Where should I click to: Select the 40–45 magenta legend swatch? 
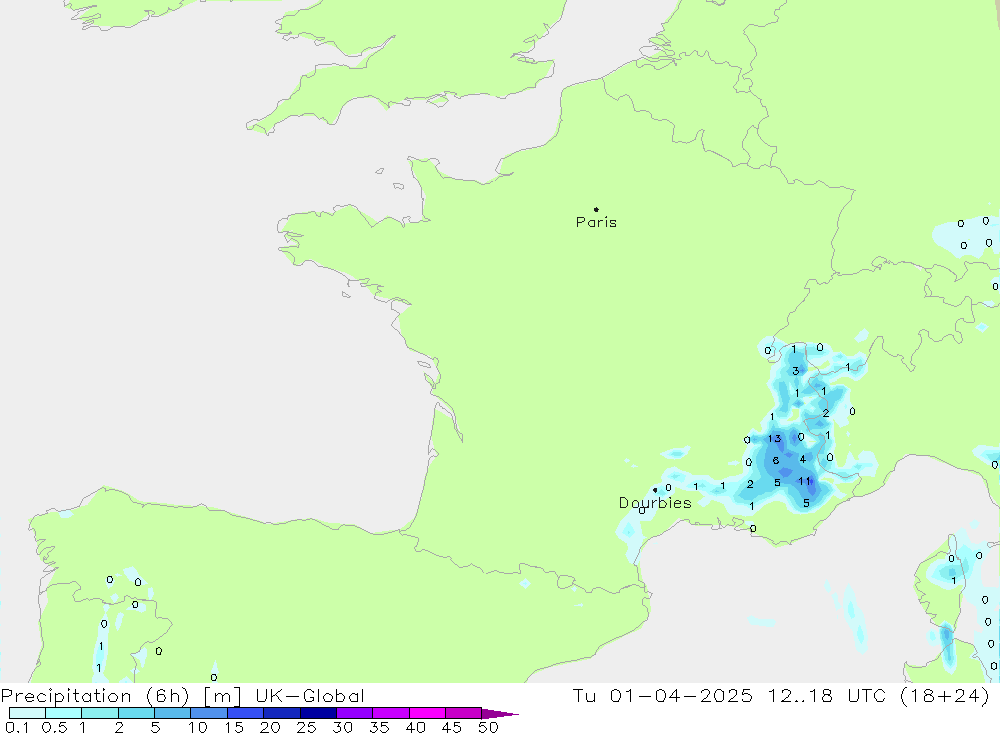[427, 713]
